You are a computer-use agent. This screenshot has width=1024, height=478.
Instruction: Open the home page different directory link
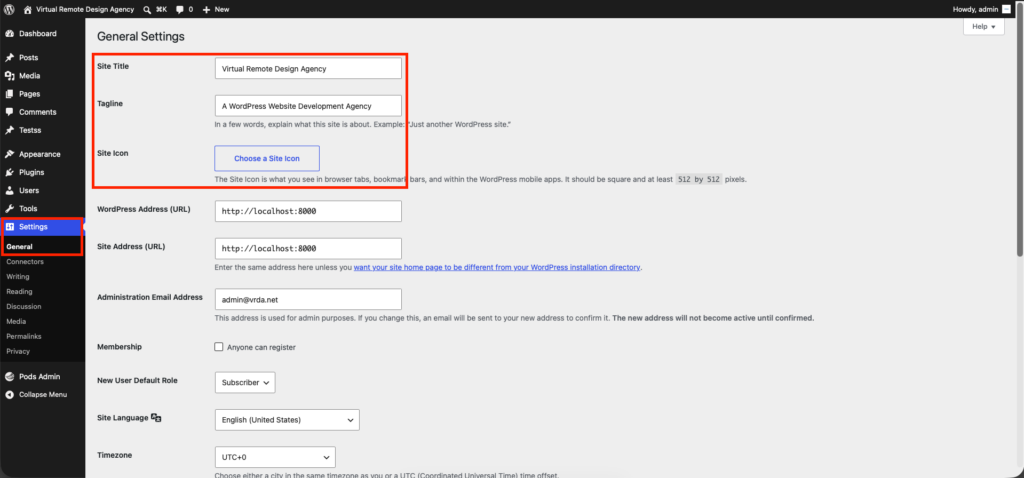click(x=497, y=267)
